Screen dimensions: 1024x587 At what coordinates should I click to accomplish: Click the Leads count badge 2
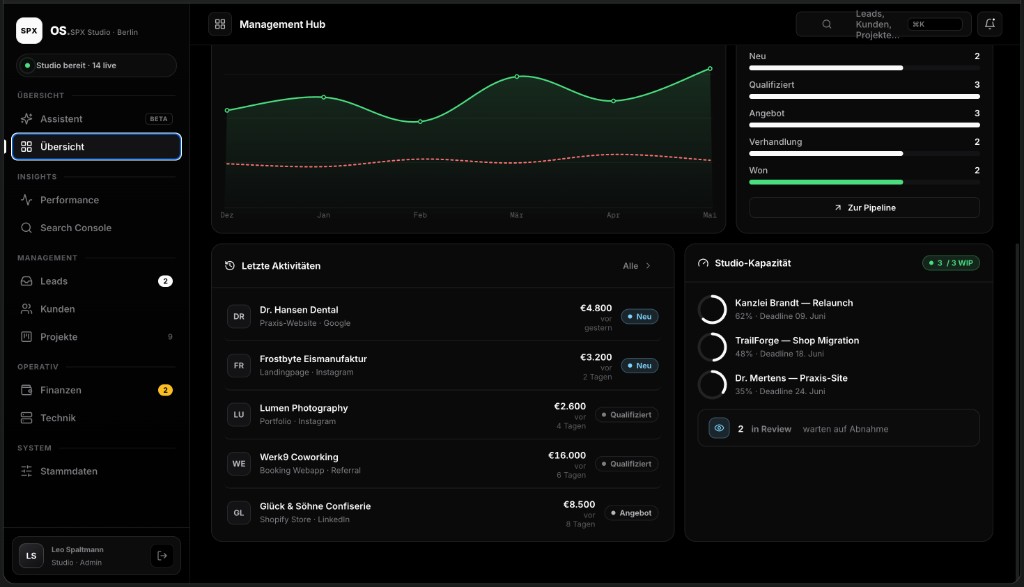[x=165, y=281]
